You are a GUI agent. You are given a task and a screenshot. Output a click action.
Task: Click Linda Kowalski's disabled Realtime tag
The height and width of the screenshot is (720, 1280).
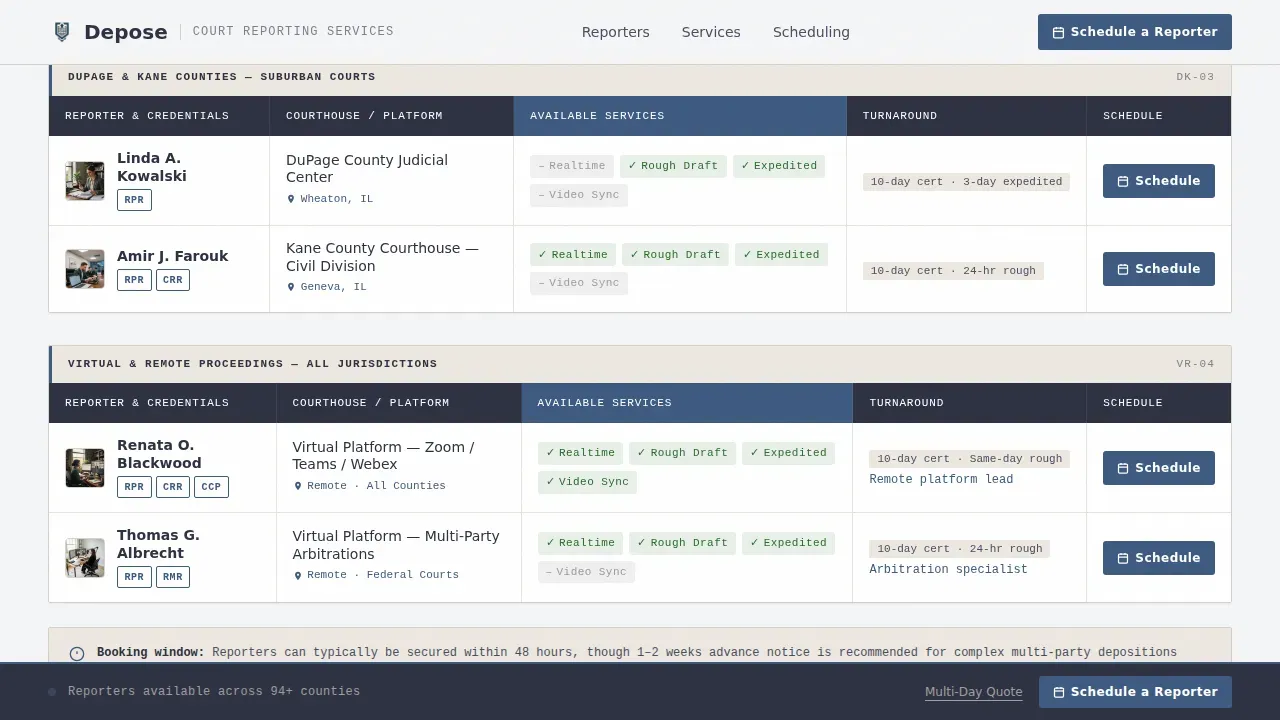(572, 166)
